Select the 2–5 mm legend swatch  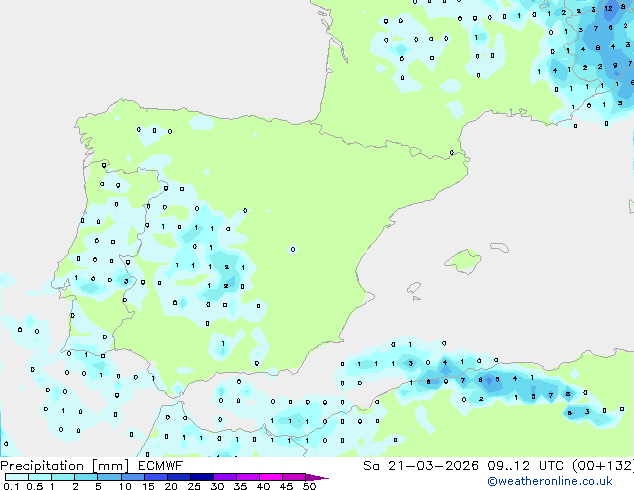pyautogui.click(x=86, y=477)
